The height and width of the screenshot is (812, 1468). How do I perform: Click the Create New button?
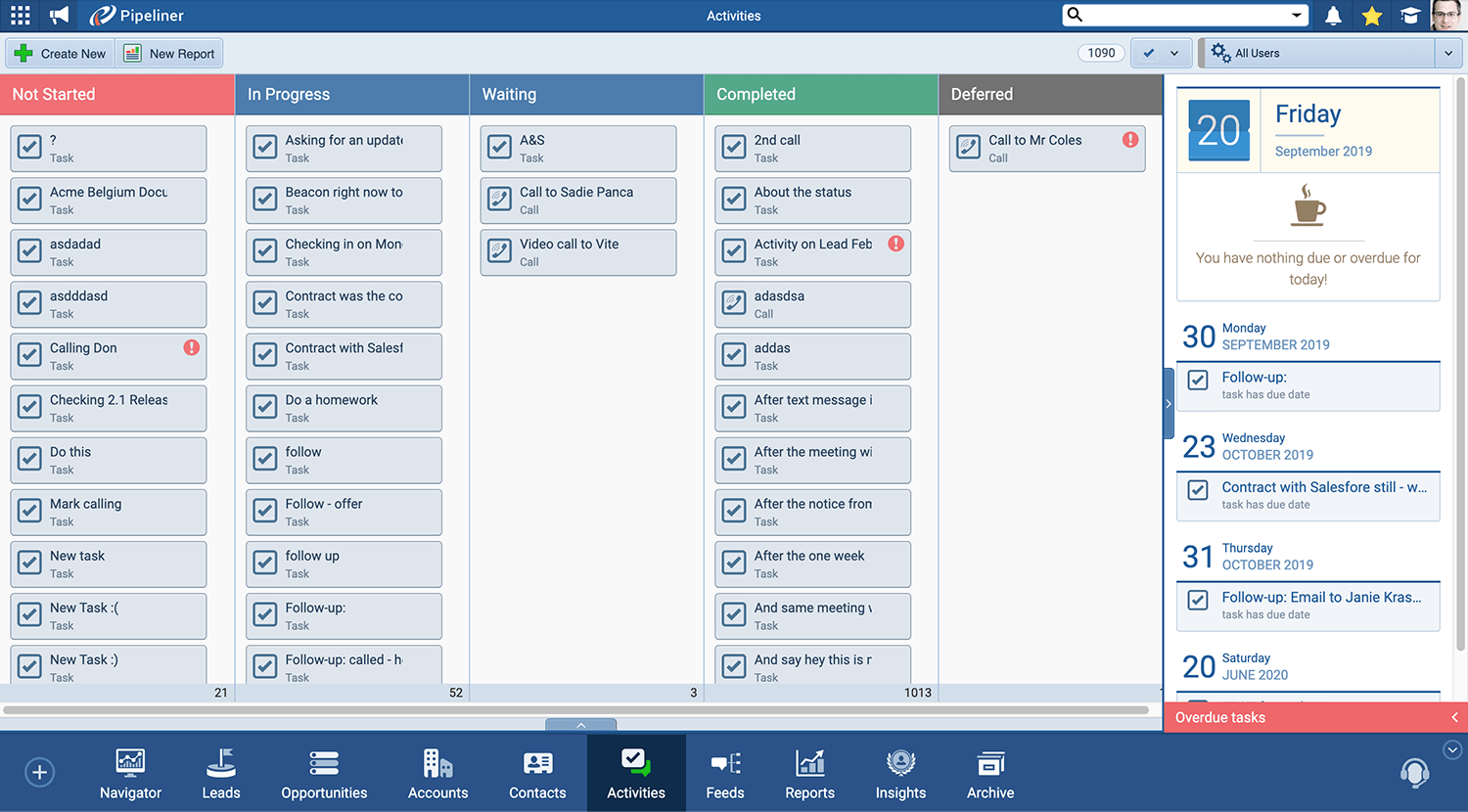pos(61,54)
